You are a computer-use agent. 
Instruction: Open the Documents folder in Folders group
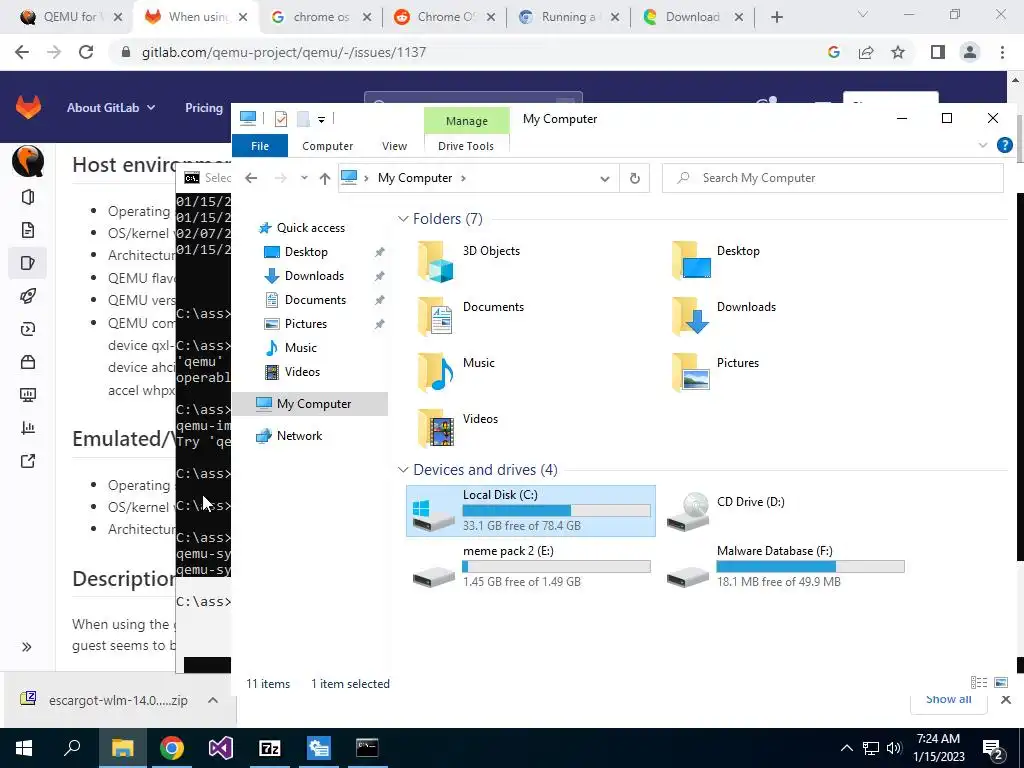pos(471,317)
